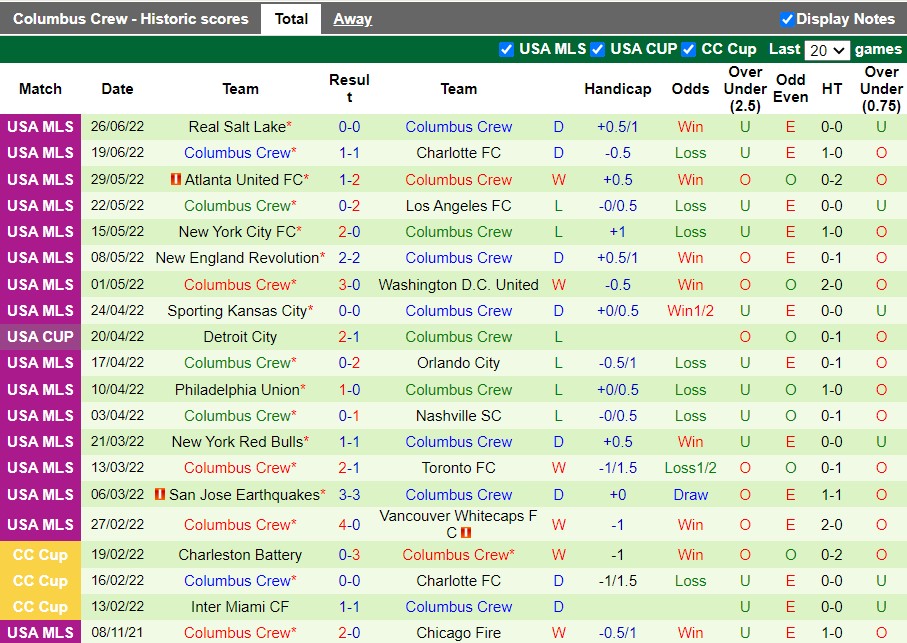Screen dimensions: 907x643
Task: Uncheck the USA CUP filter checkbox
Action: pyautogui.click(x=598, y=50)
